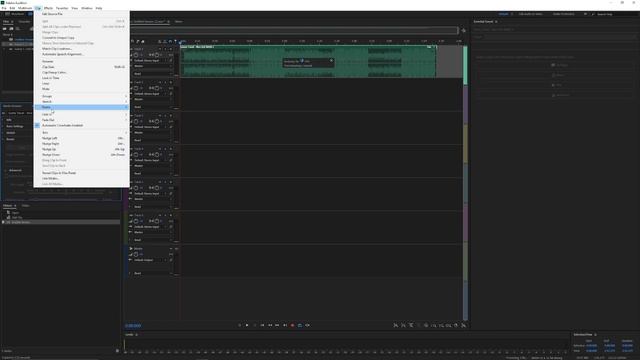Select the Essential Sound panel tab
Screen dimensions: 640x360
point(483,22)
